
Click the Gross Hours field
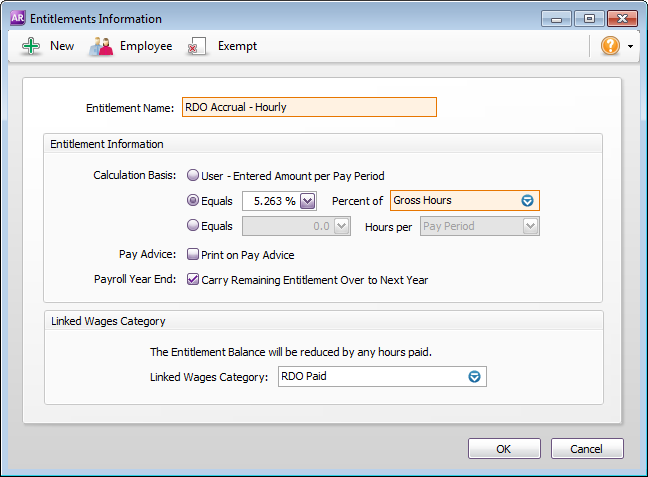point(465,200)
